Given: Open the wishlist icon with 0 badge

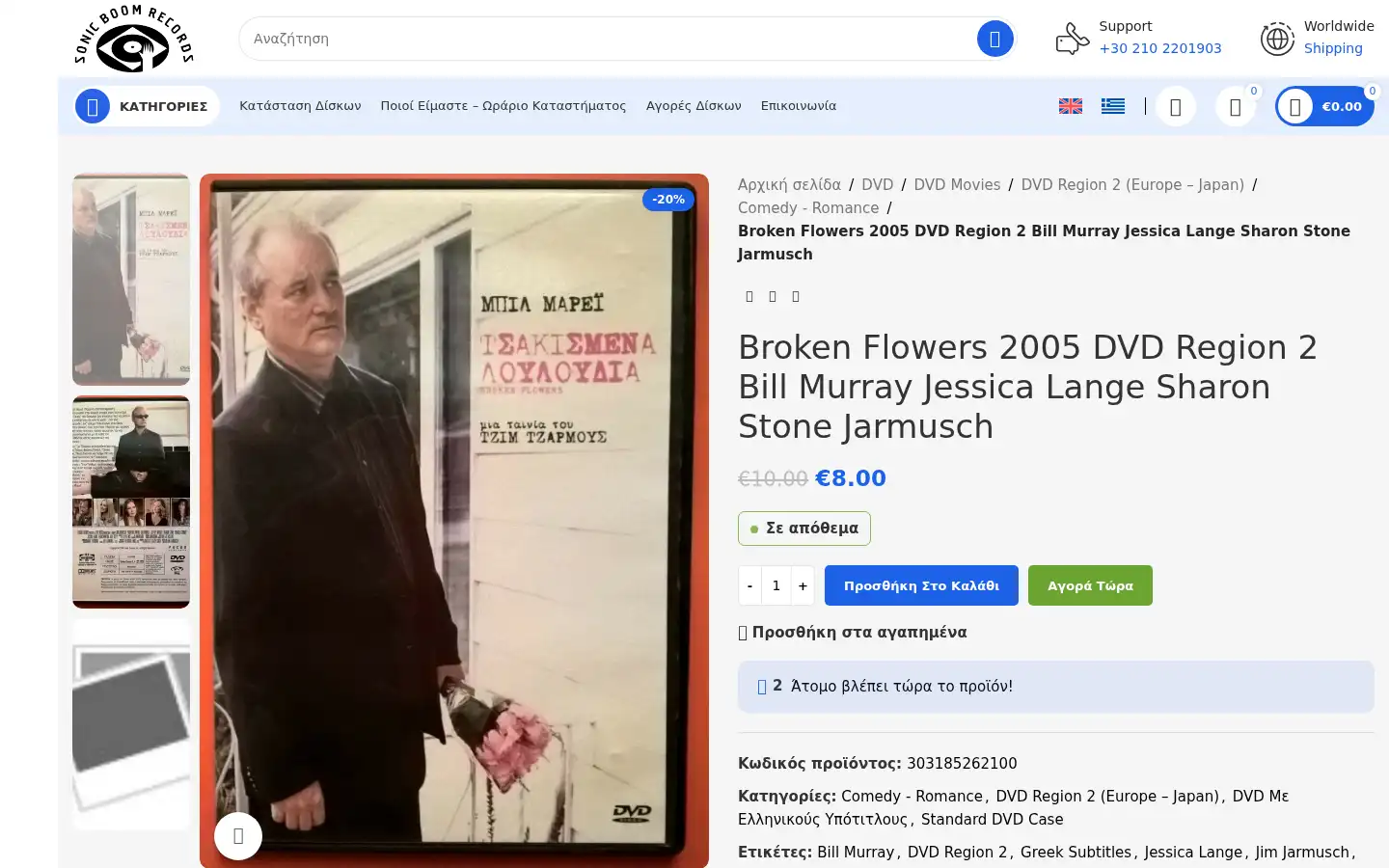Looking at the screenshot, I should click(1236, 107).
